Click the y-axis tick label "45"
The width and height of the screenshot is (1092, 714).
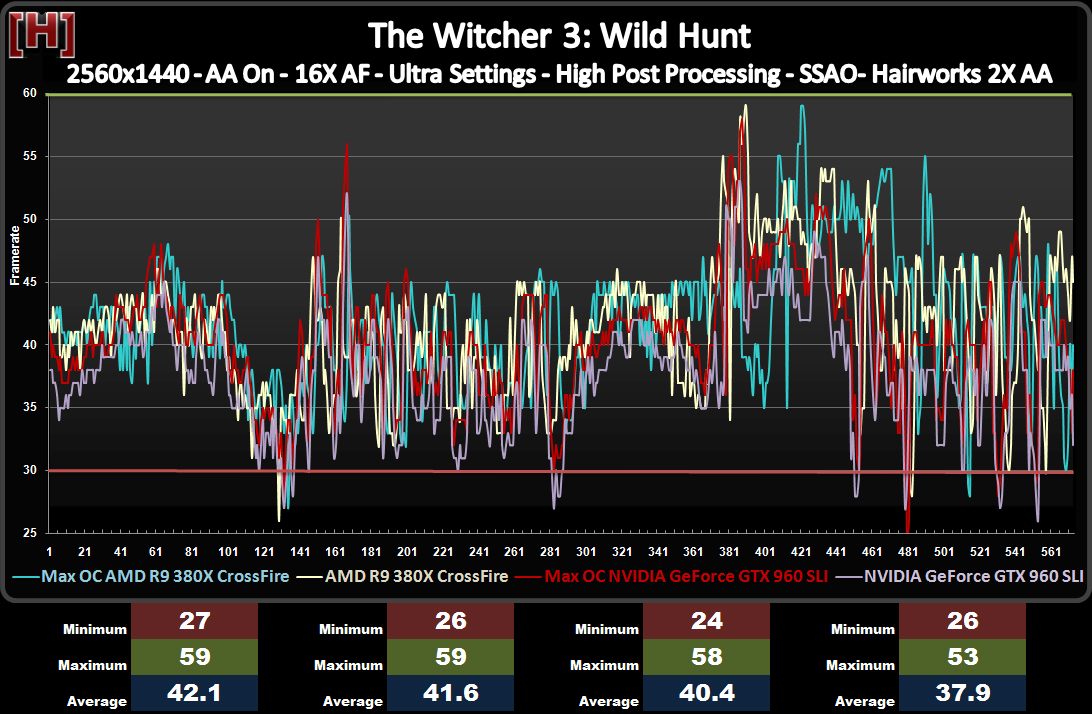29,282
